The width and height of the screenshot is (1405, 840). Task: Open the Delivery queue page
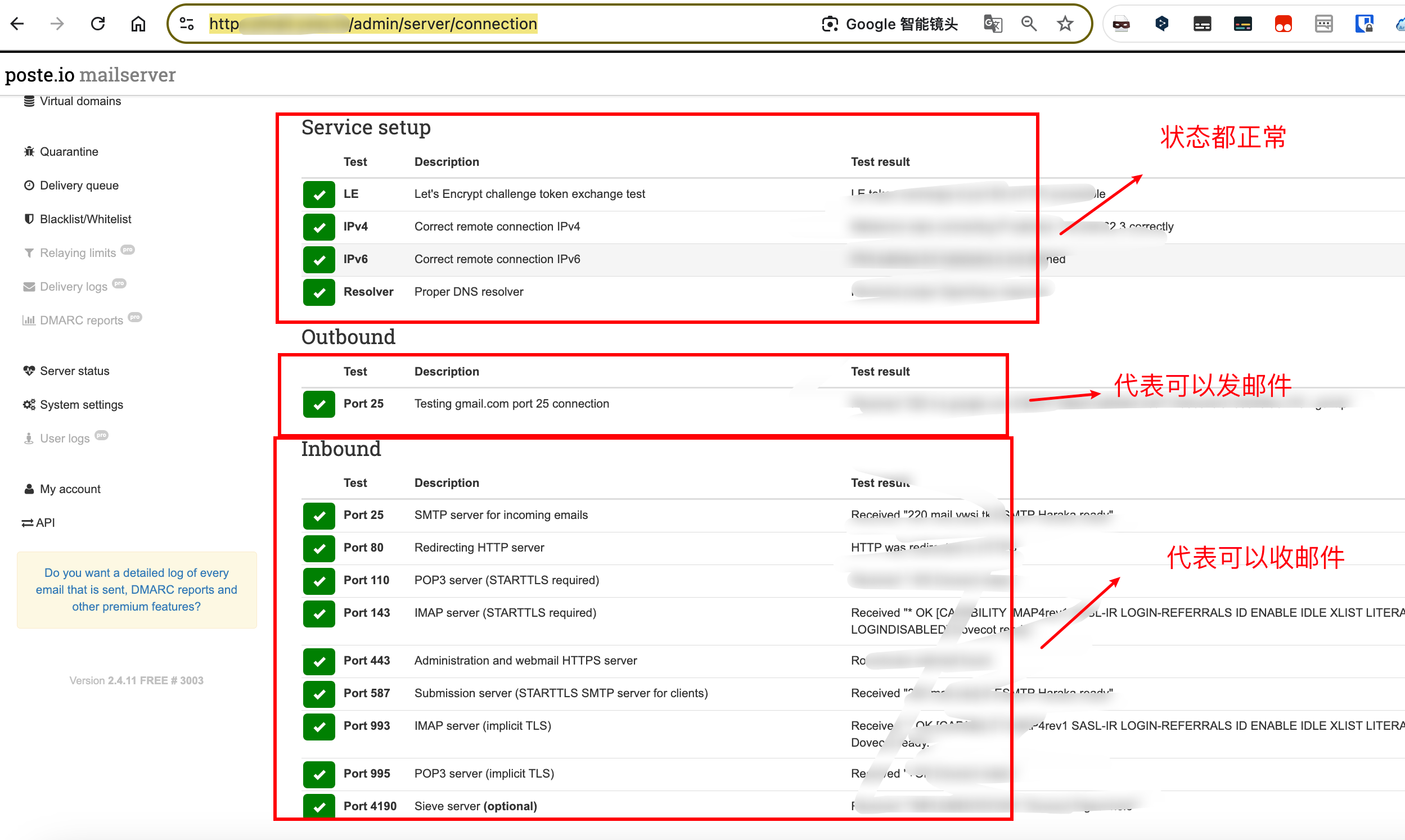pyautogui.click(x=79, y=186)
